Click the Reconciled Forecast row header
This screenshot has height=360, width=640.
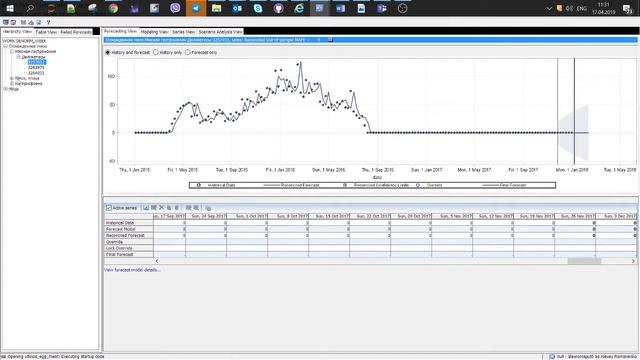click(129, 236)
